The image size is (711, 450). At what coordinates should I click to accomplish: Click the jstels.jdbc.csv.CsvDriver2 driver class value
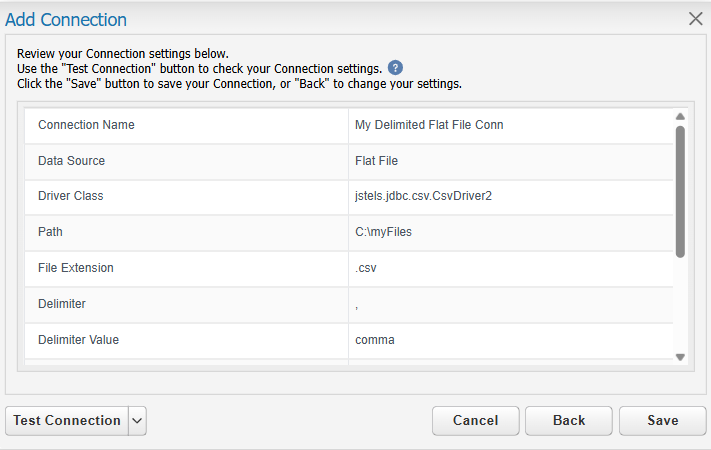pyautogui.click(x=423, y=196)
